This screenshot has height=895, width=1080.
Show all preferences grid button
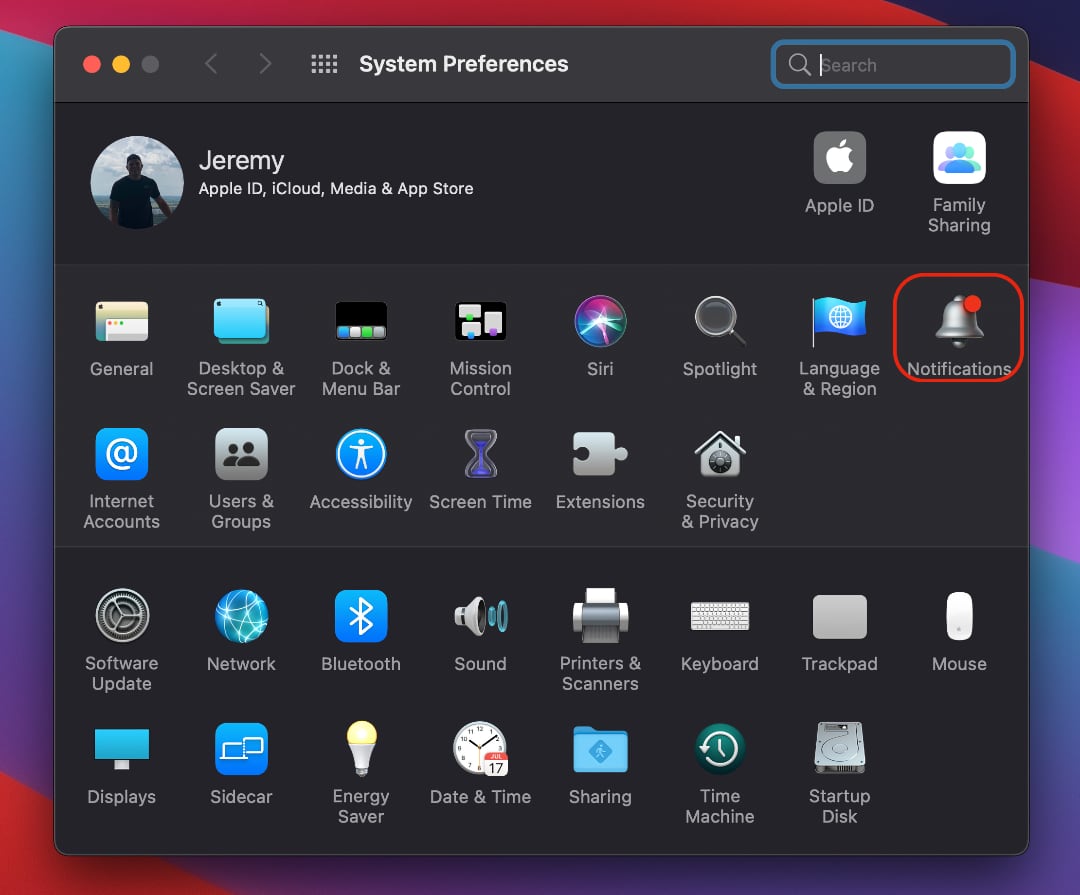324,64
